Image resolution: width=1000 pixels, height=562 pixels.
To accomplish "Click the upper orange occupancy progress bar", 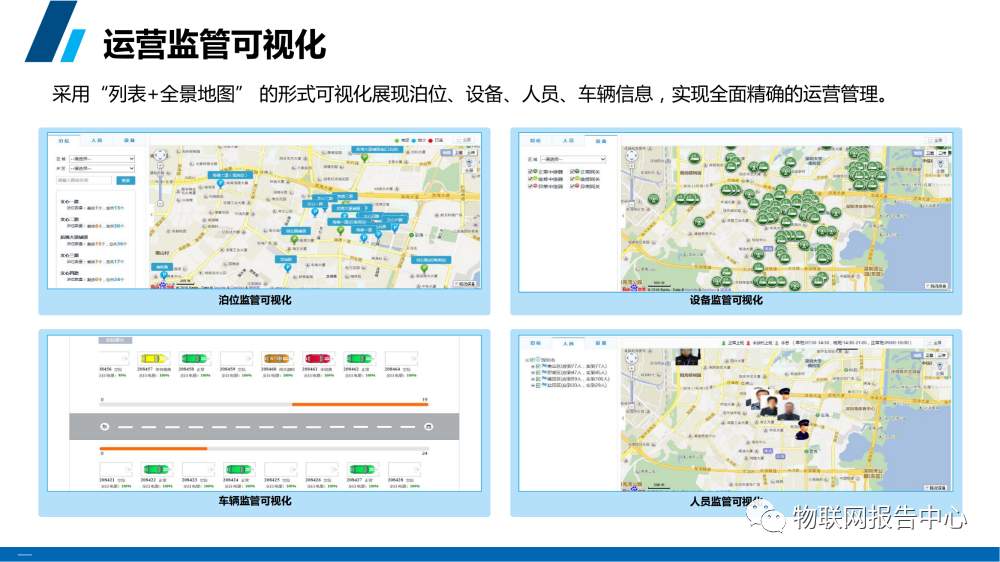I will (x=360, y=404).
